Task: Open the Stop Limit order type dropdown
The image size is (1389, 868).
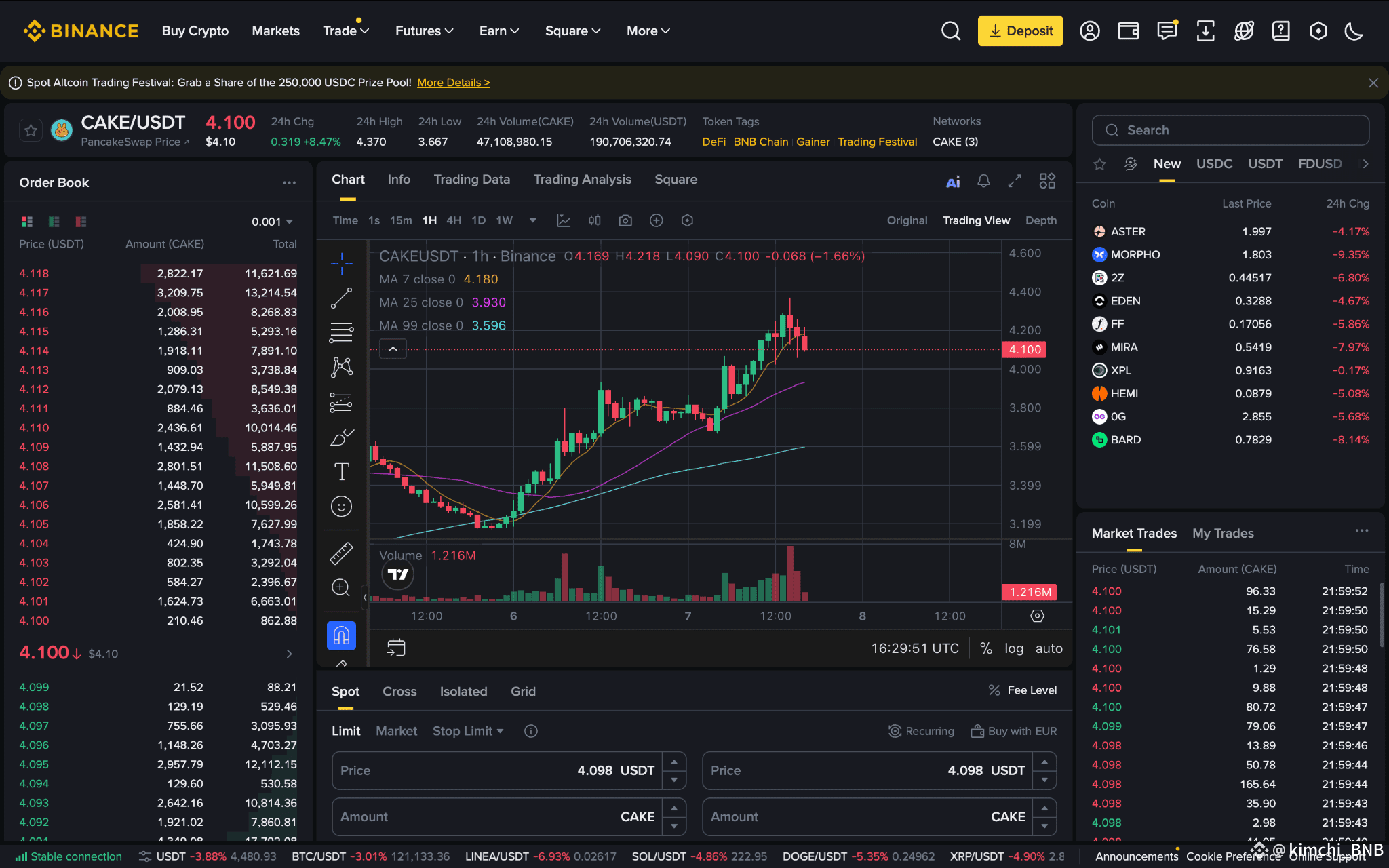Action: point(468,731)
